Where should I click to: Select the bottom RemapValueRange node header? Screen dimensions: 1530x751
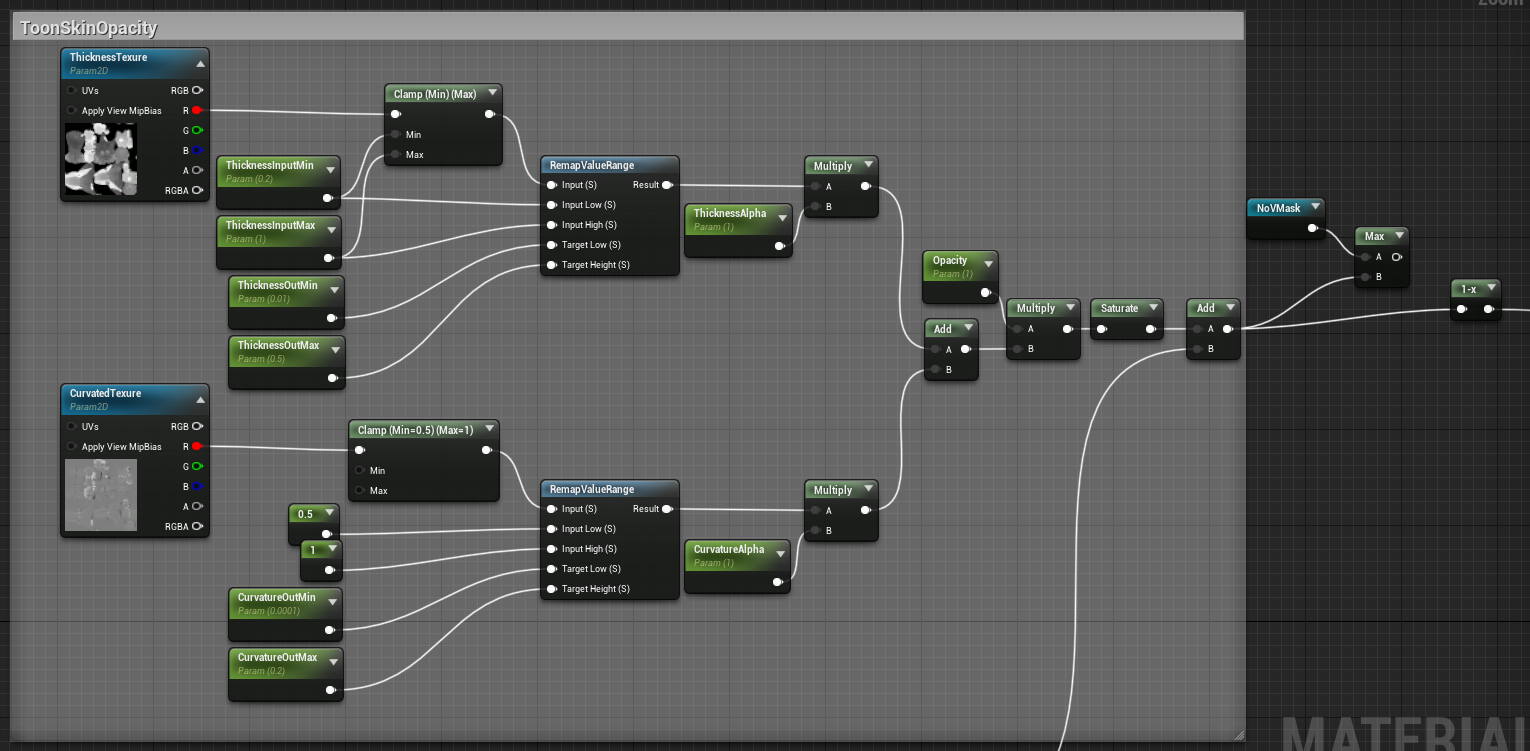tap(609, 489)
